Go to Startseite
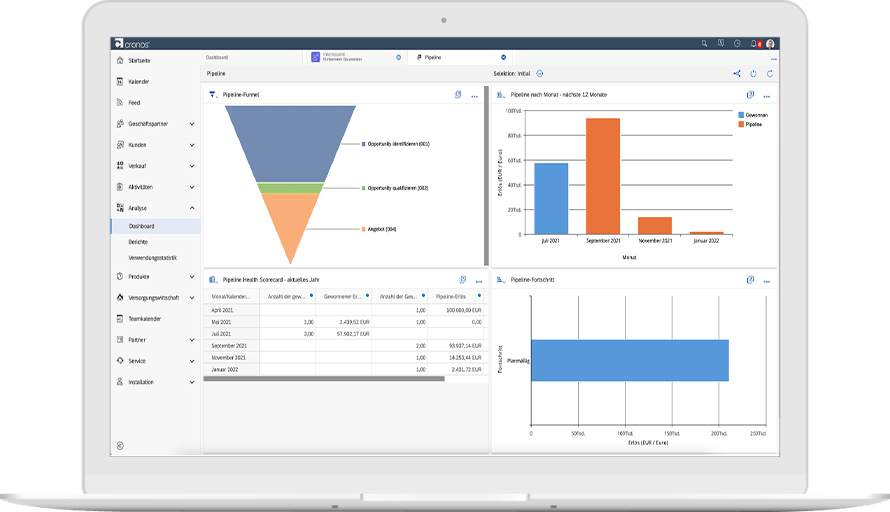 139,61
